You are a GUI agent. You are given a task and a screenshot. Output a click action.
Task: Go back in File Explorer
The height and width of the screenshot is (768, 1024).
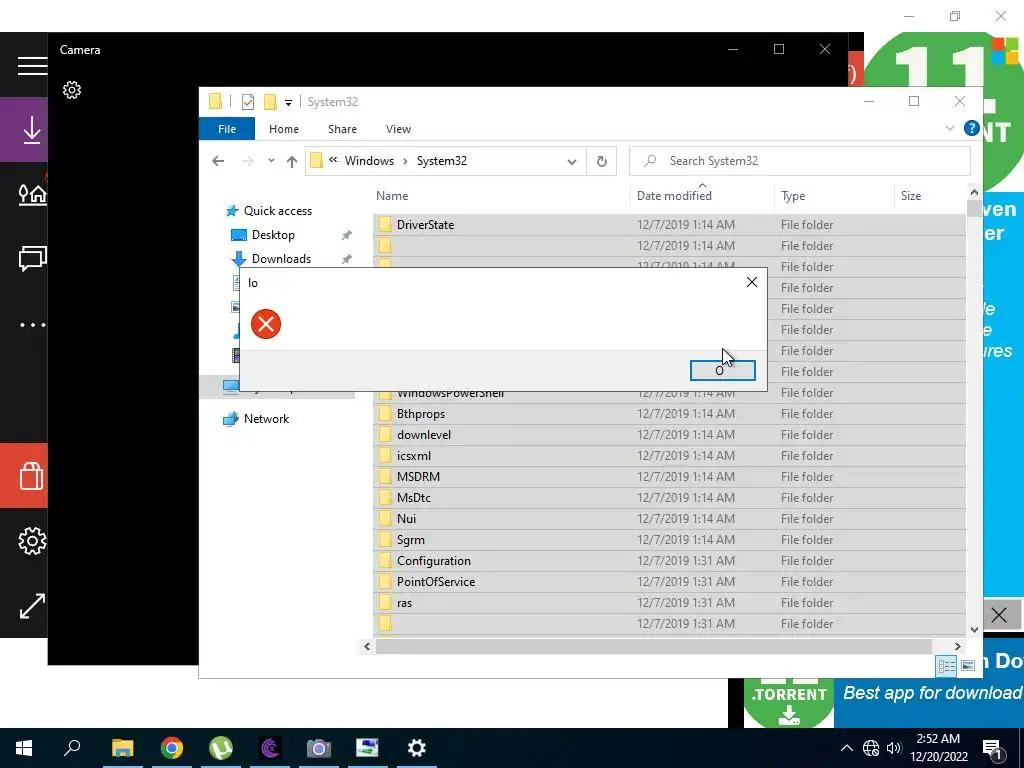pyautogui.click(x=218, y=161)
